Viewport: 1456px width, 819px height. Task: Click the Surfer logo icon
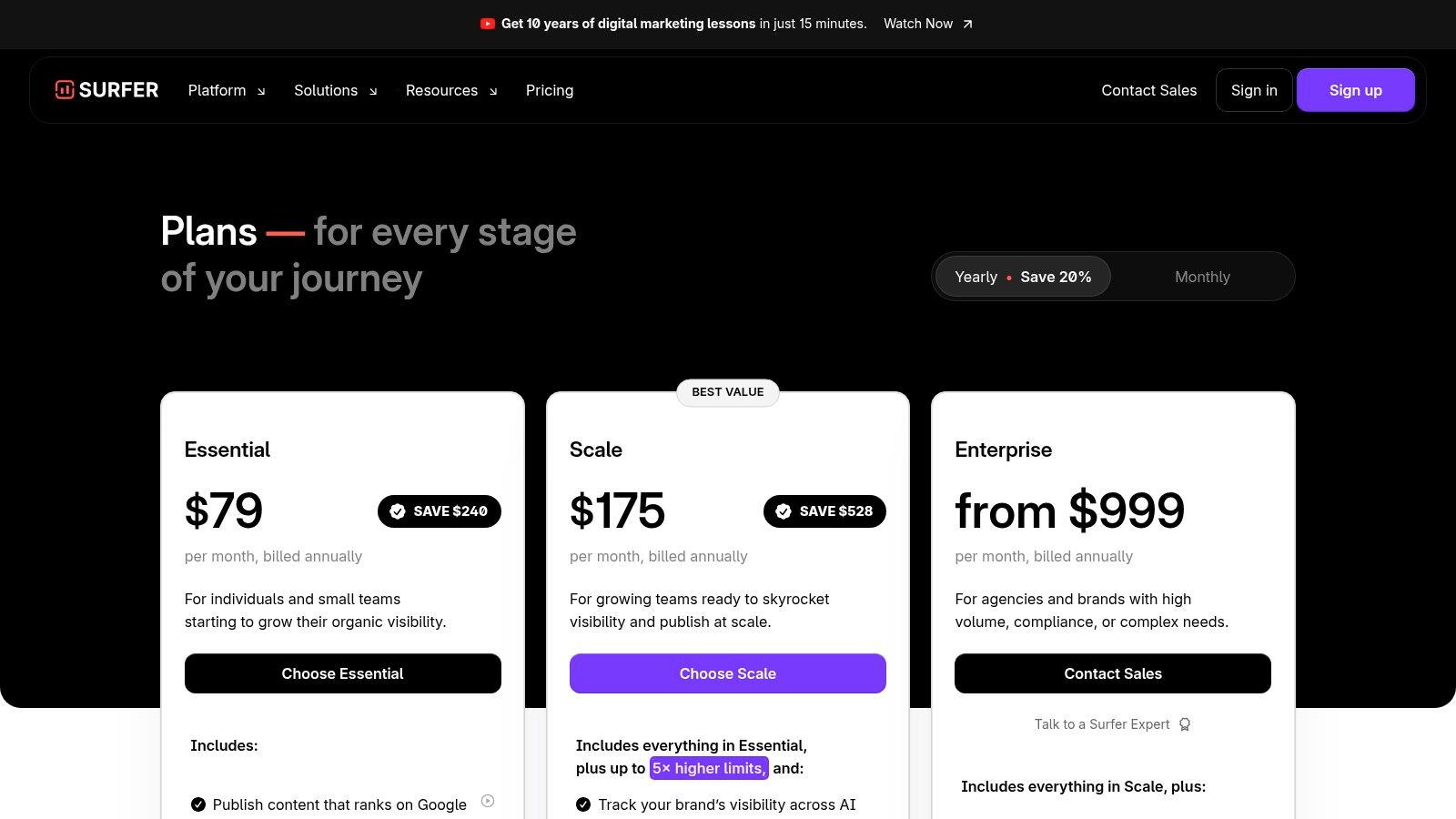click(65, 89)
